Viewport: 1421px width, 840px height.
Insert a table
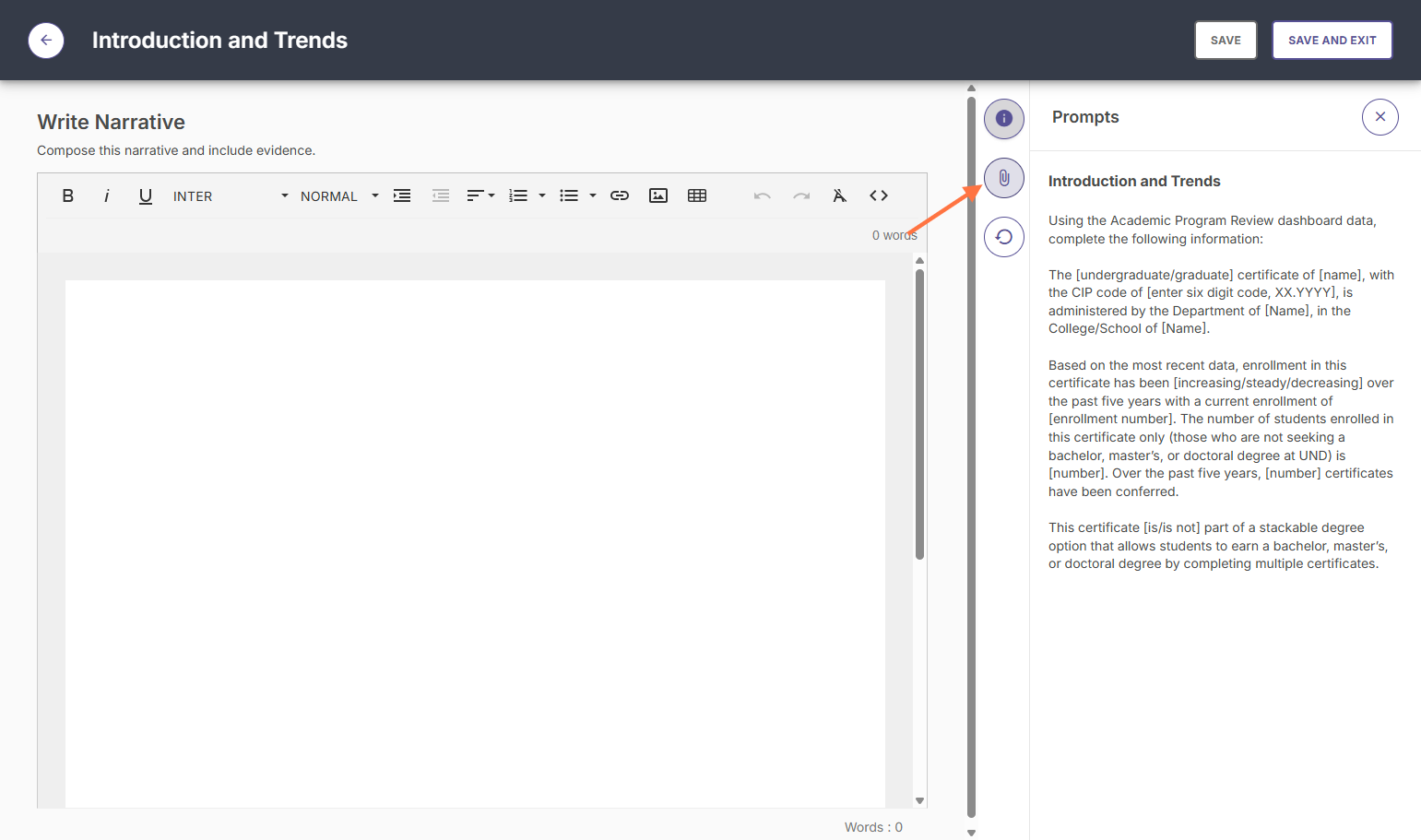[x=697, y=195]
